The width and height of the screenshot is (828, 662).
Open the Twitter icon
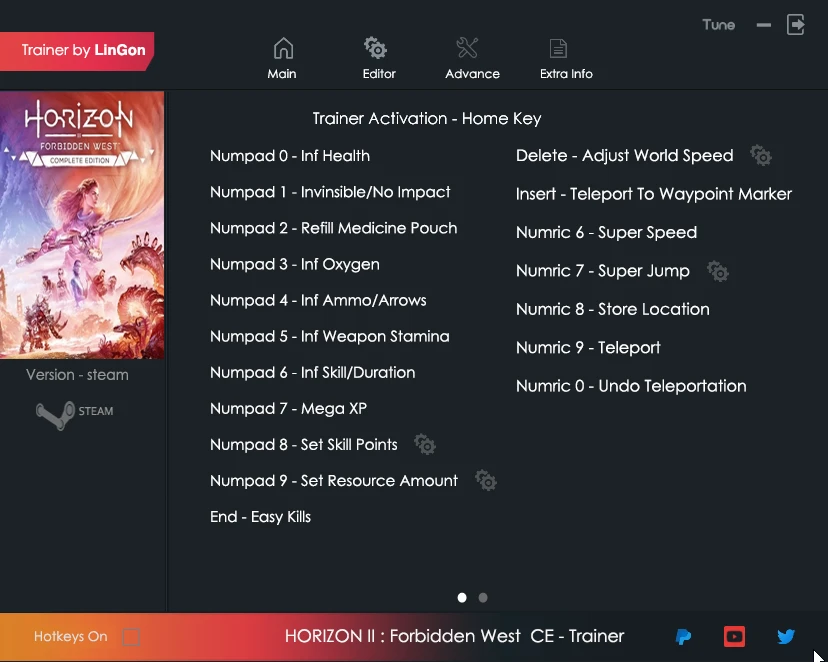[786, 636]
